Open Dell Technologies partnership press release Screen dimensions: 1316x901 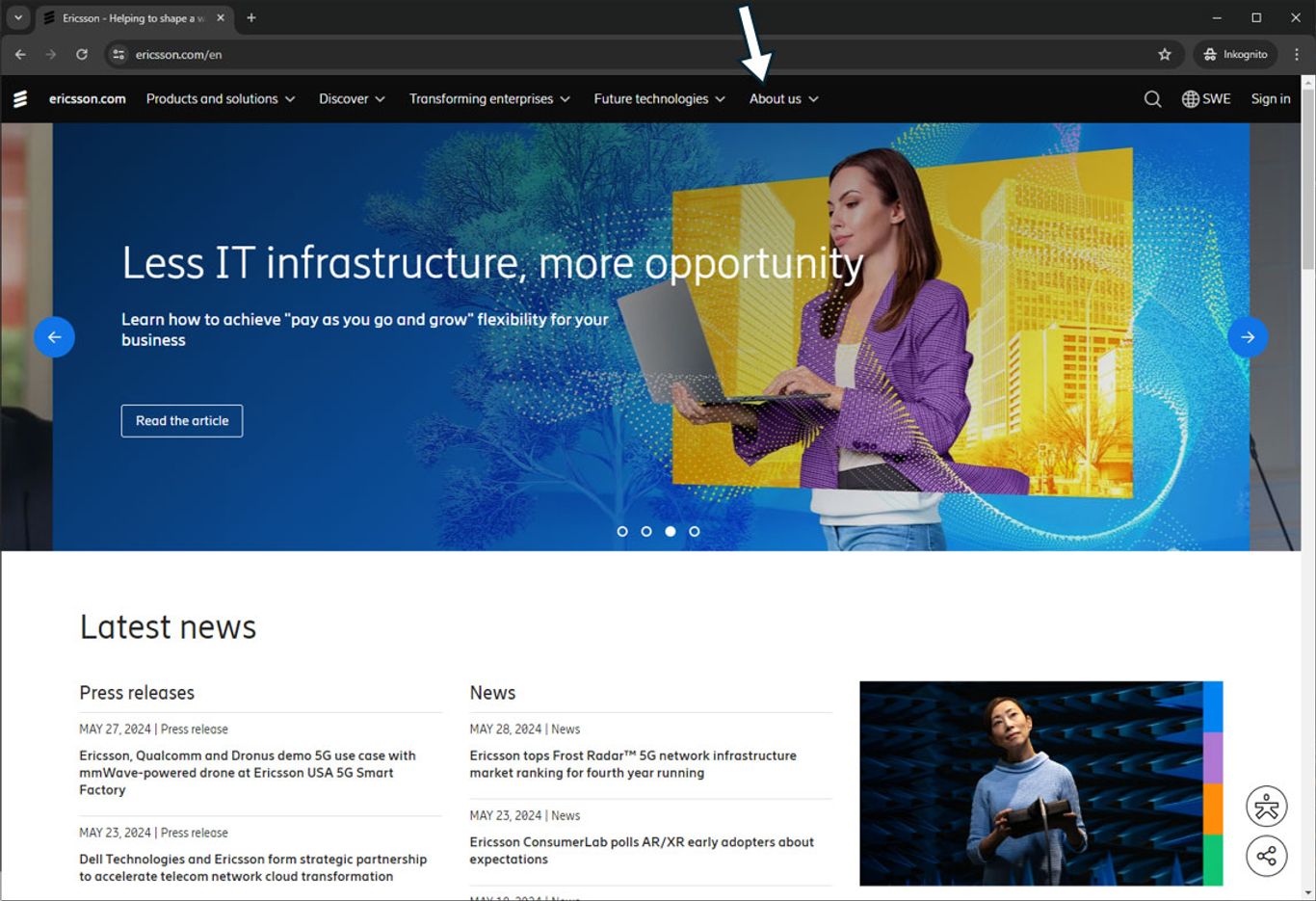click(x=252, y=867)
